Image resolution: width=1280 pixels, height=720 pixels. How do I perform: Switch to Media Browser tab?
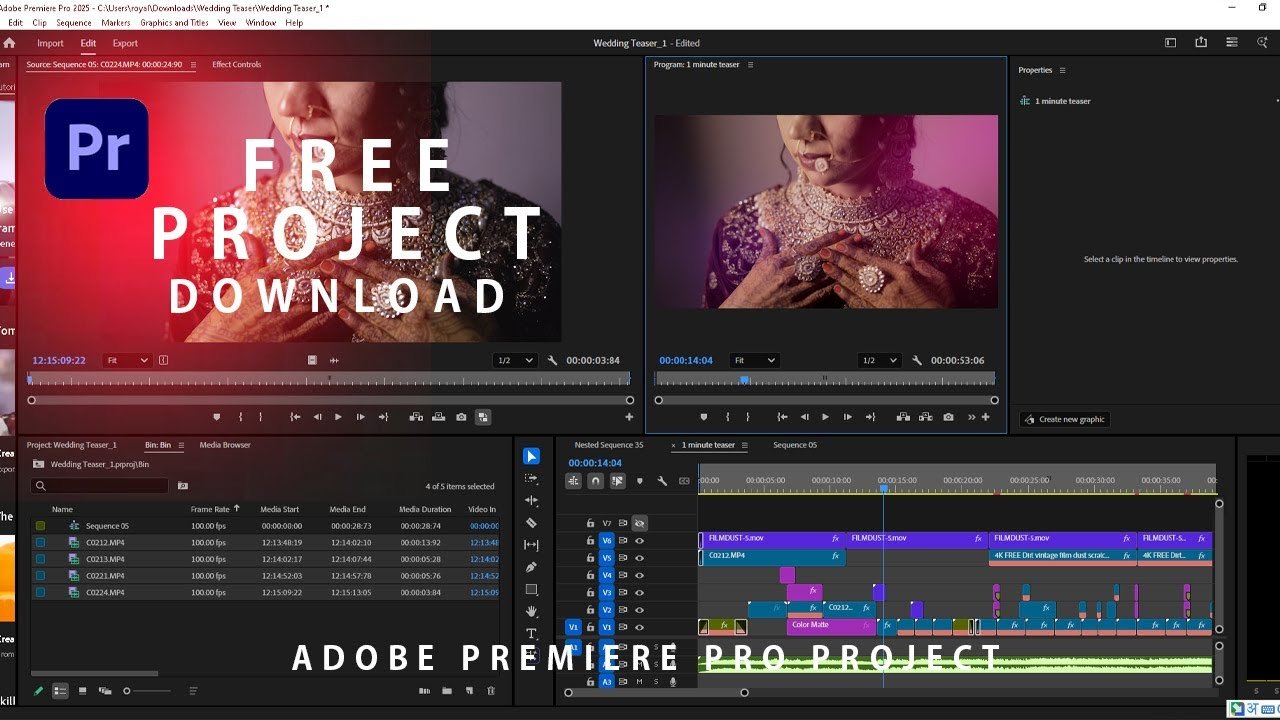tap(225, 445)
